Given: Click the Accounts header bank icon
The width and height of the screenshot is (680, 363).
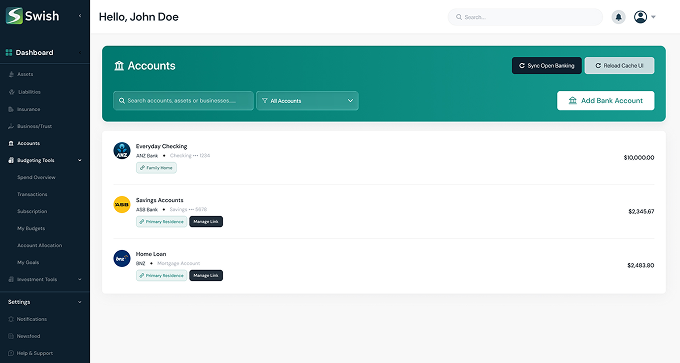Looking at the screenshot, I should [x=119, y=65].
